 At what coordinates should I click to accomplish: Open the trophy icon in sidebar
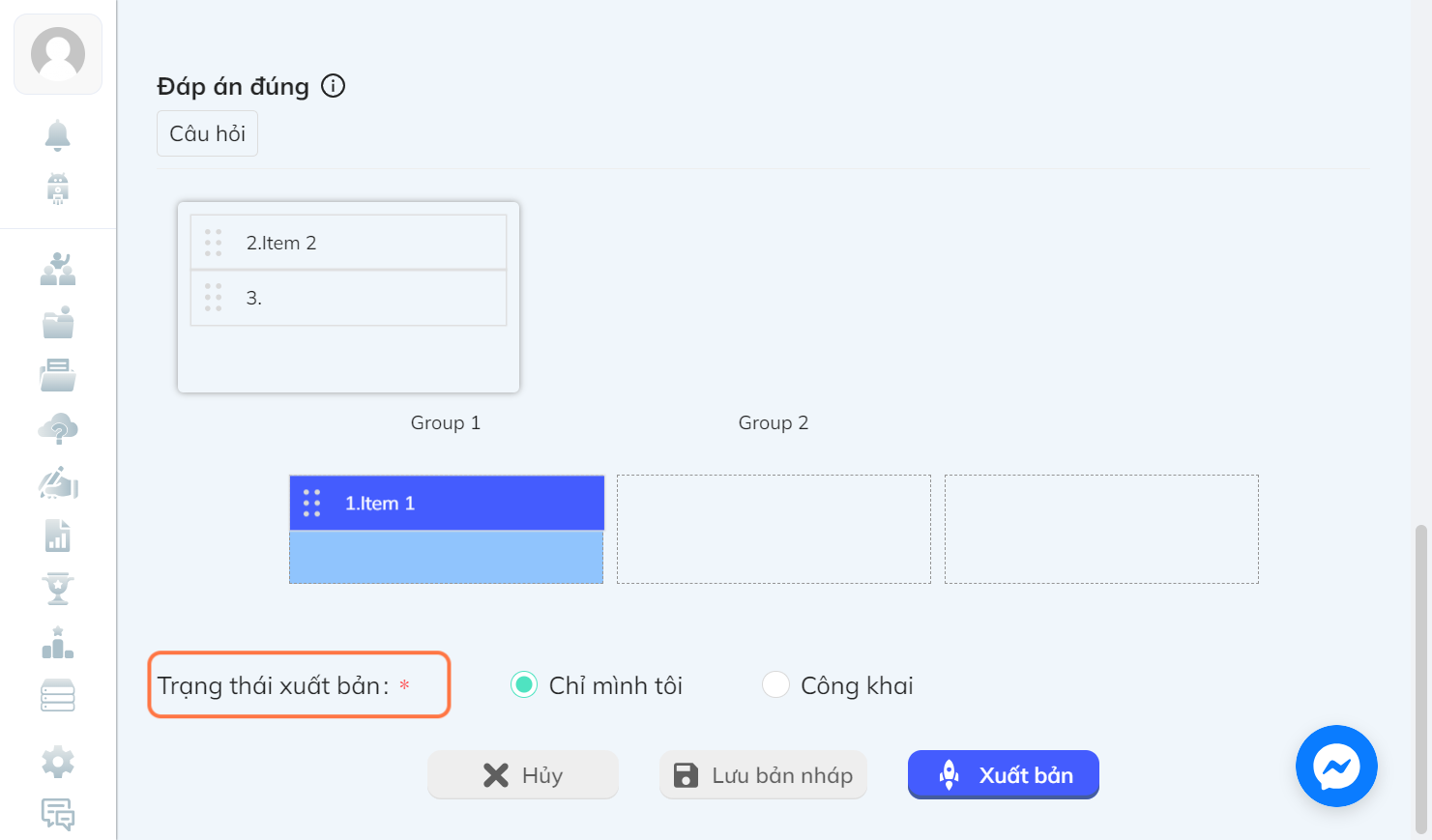[x=58, y=589]
